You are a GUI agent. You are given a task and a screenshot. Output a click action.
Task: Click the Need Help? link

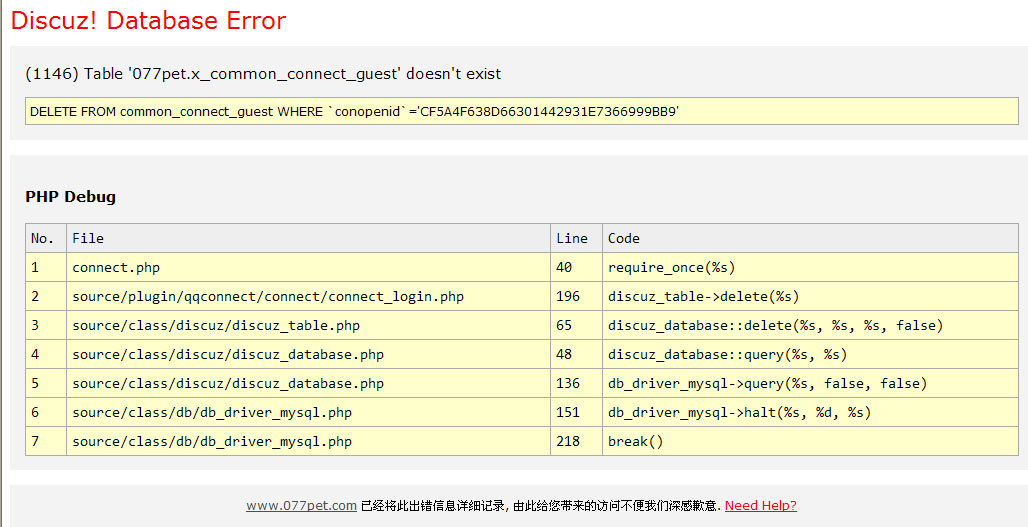tap(760, 506)
